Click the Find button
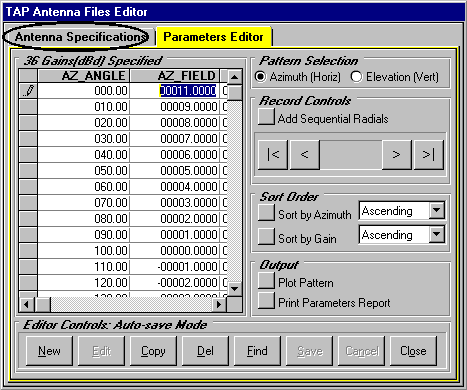 pos(257,351)
